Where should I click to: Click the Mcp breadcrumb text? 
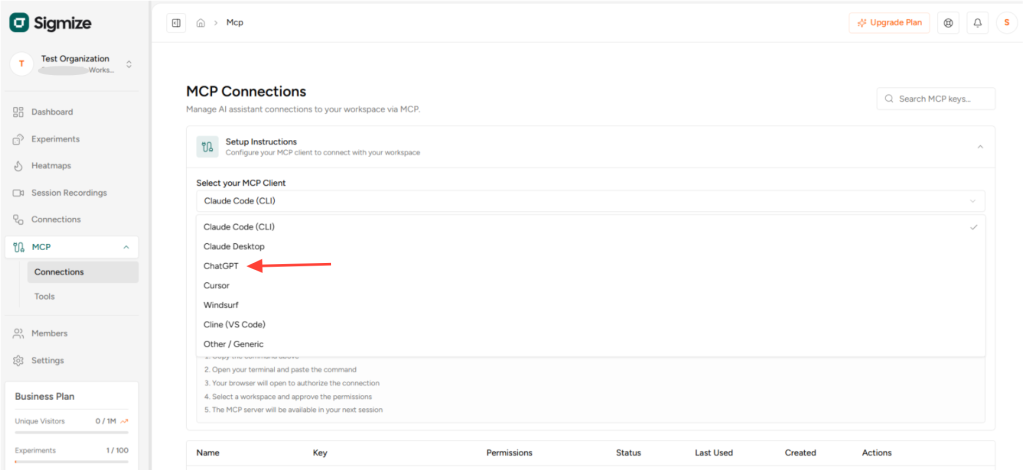tap(234, 23)
